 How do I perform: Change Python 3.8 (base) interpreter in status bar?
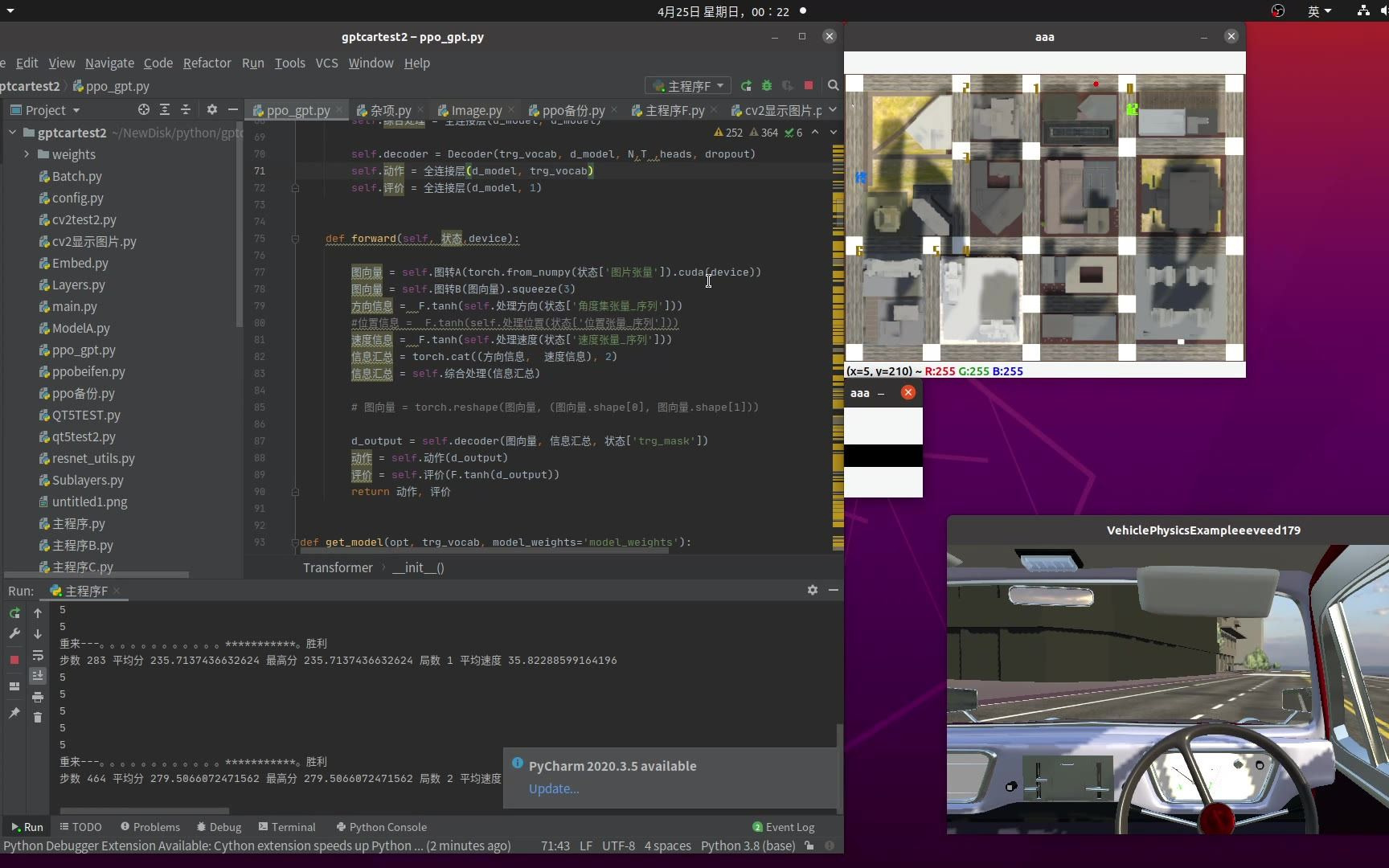pyautogui.click(x=748, y=845)
